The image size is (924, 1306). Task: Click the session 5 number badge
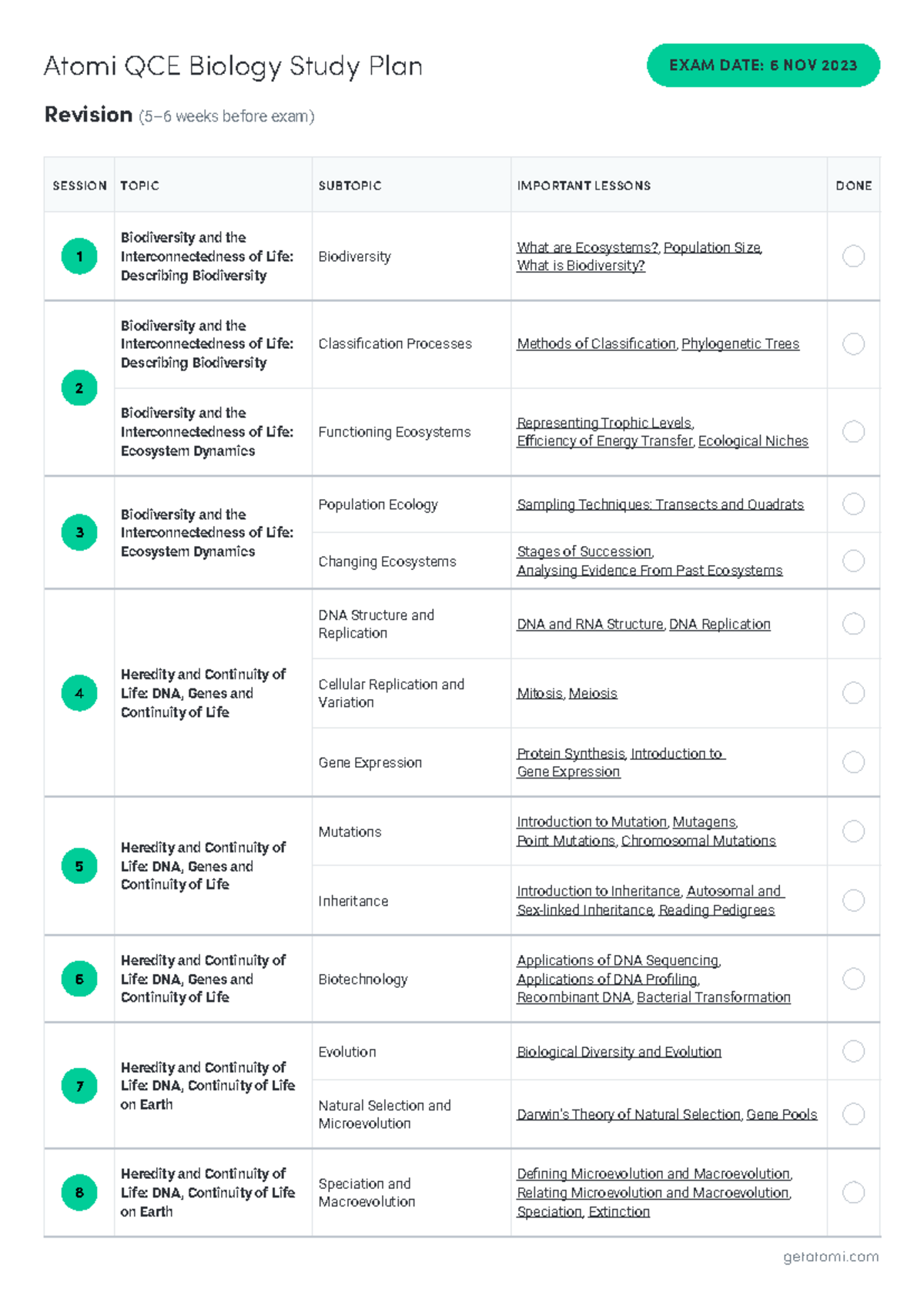pos(79,866)
